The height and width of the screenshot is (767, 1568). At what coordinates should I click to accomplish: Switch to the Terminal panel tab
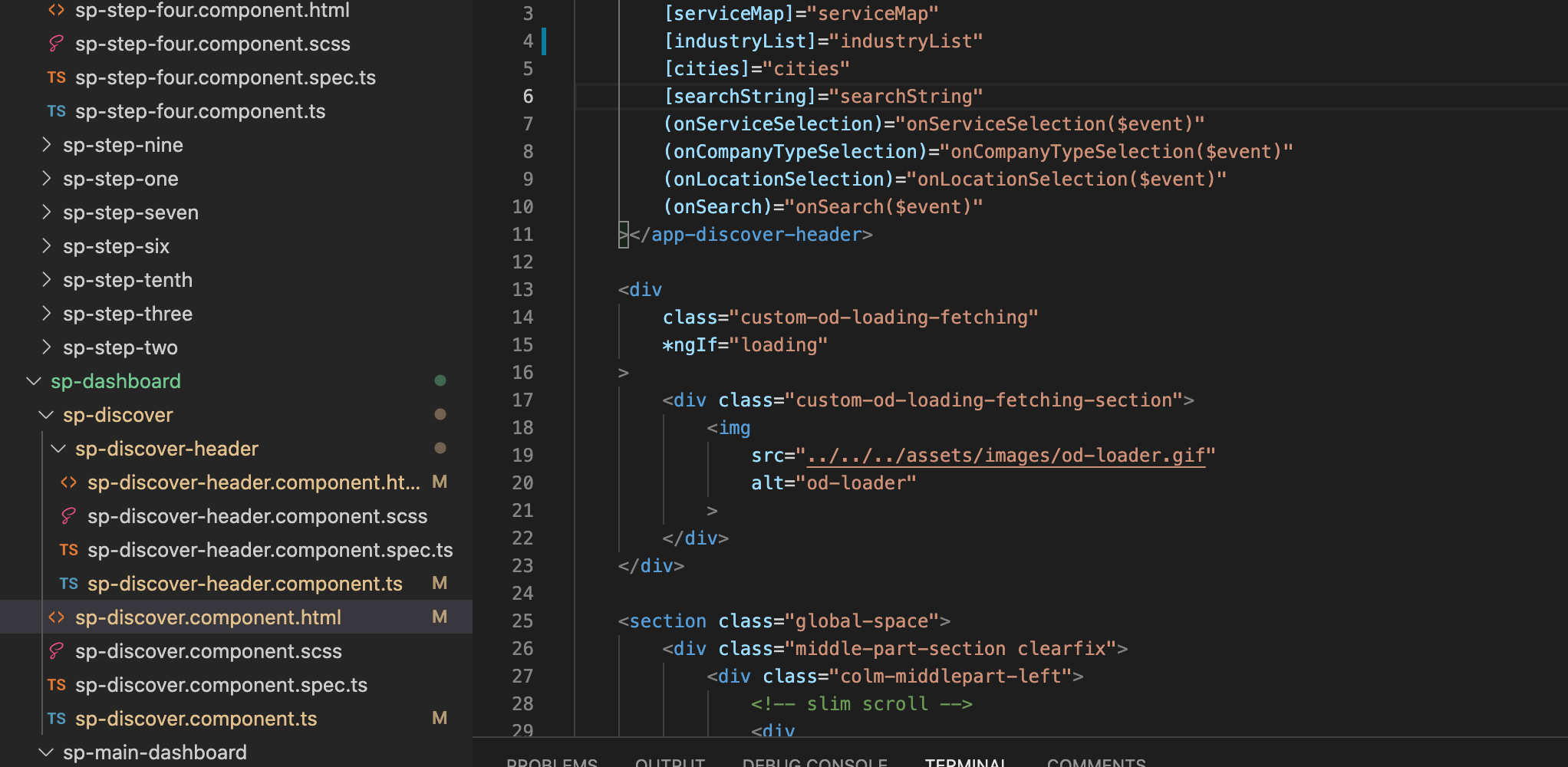(965, 762)
